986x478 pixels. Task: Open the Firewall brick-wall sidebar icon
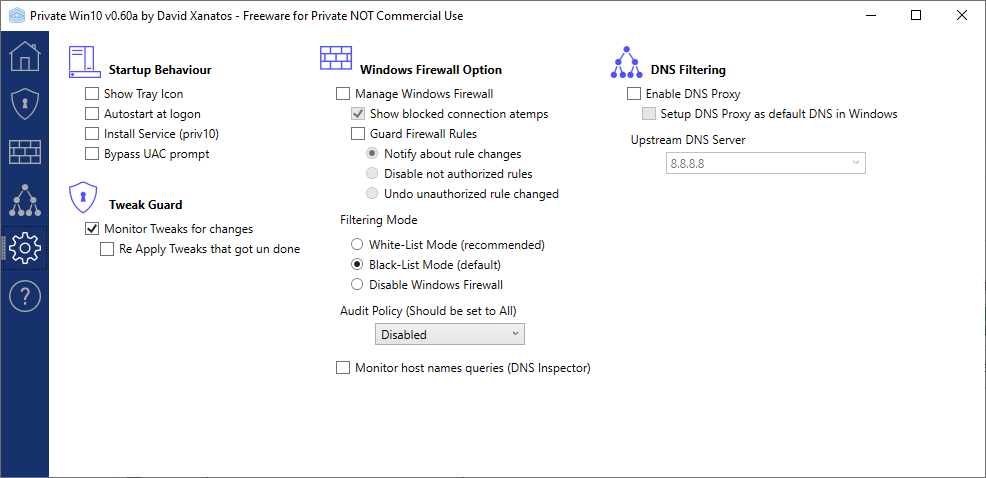tap(25, 152)
